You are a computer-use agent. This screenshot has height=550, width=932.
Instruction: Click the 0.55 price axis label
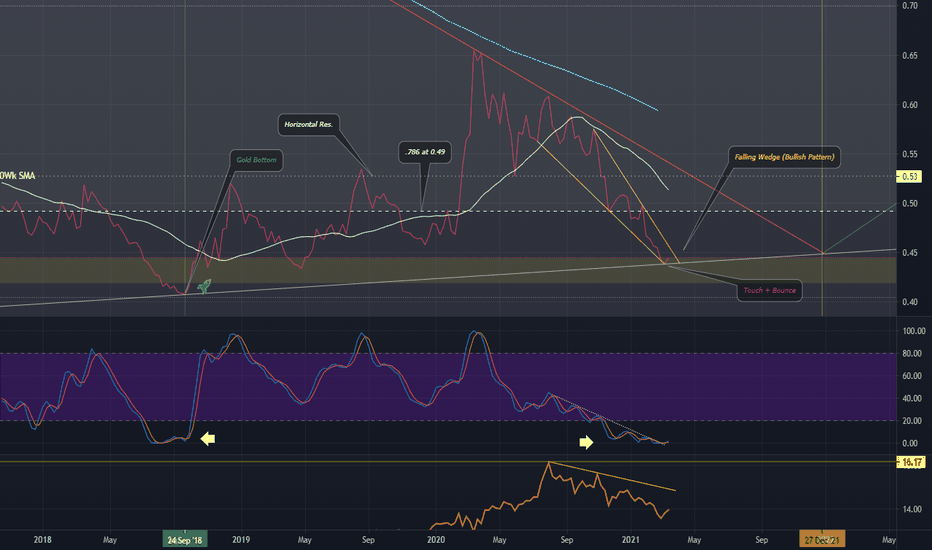(909, 155)
